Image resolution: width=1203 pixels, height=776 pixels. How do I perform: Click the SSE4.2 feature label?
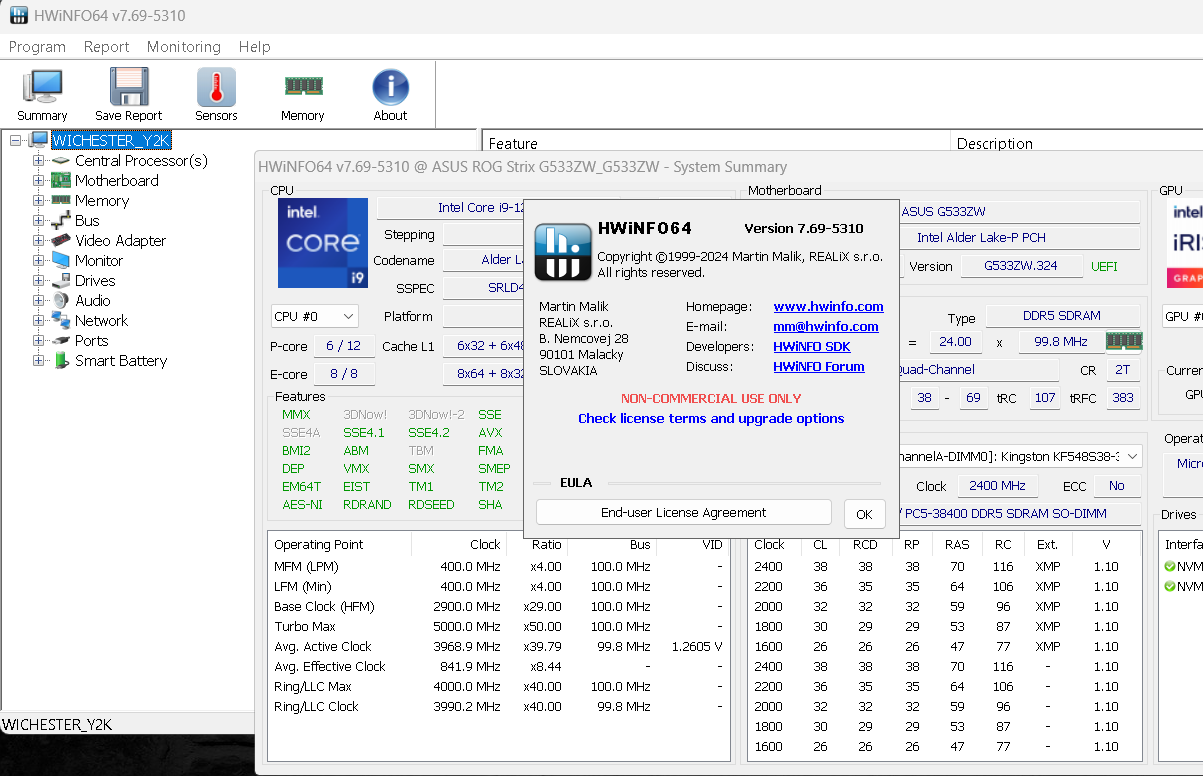(x=429, y=433)
